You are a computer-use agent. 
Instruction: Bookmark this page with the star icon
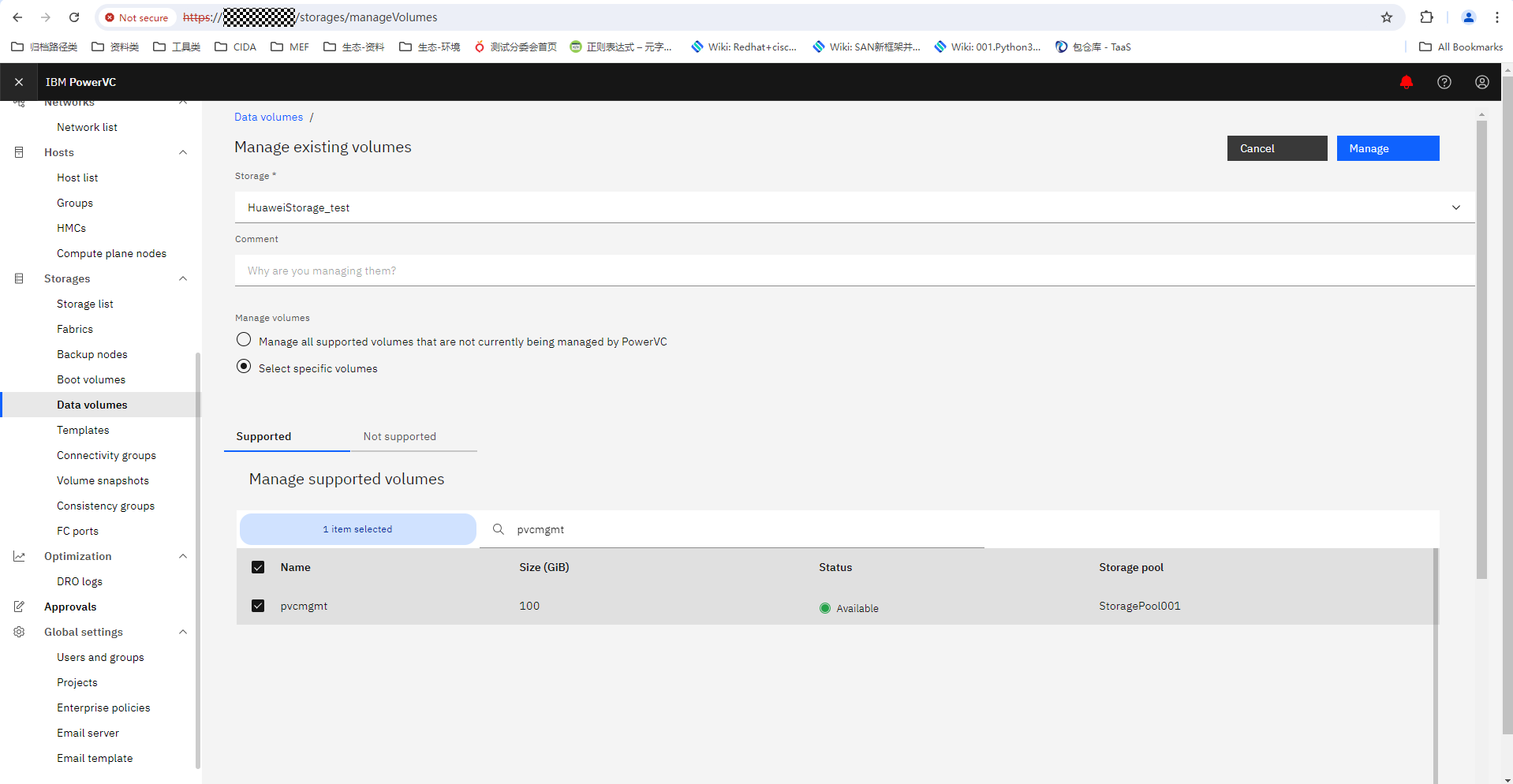1386,17
